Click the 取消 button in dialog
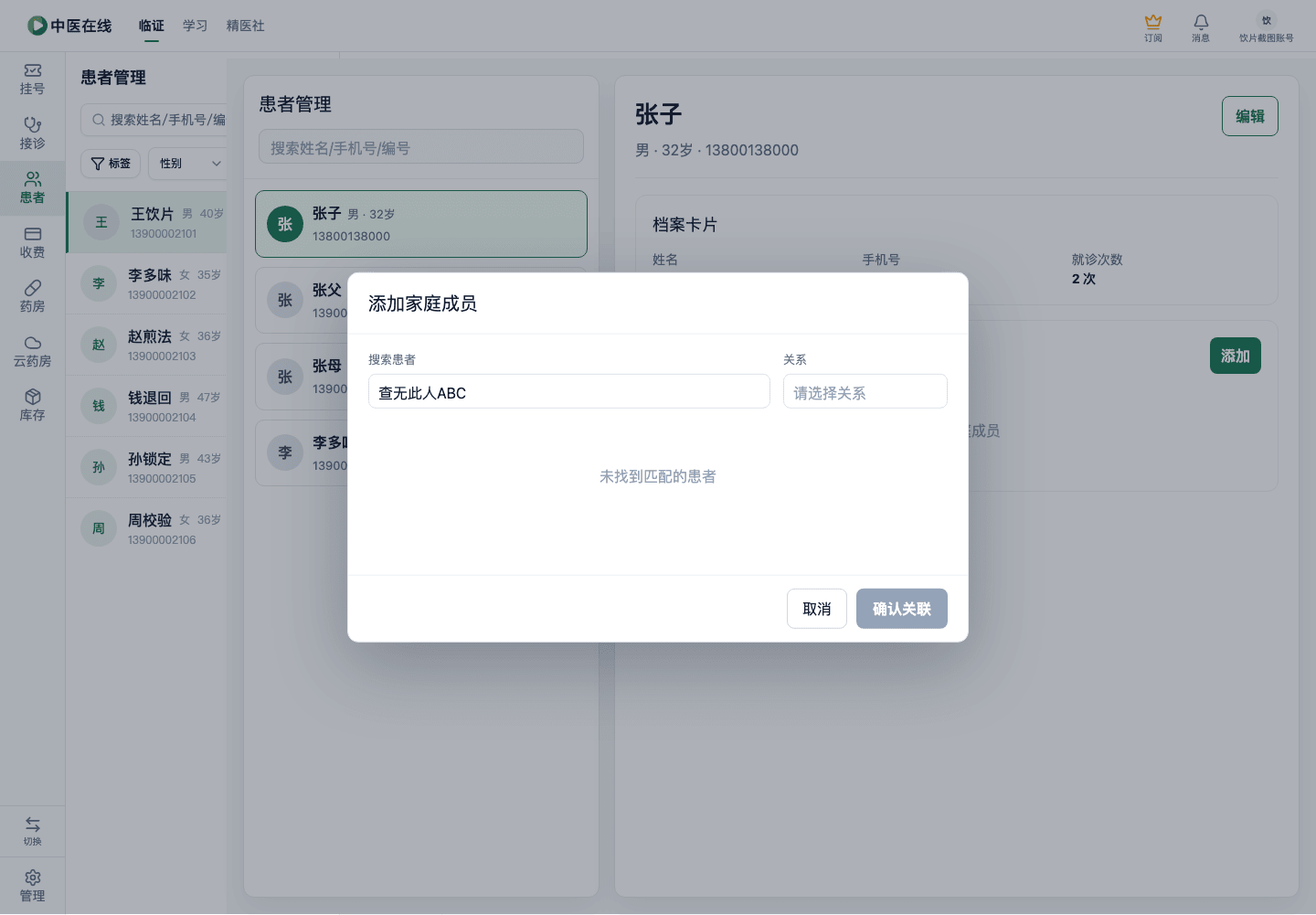Screen dimensions: 1316x915 click(x=817, y=609)
